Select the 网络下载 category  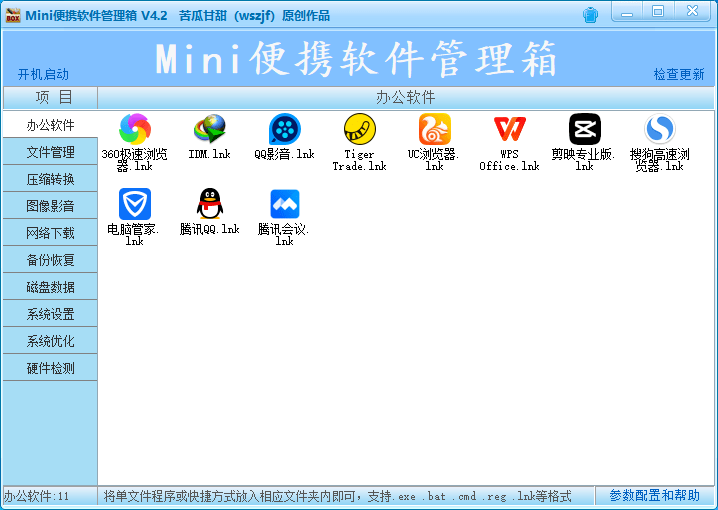[x=50, y=233]
